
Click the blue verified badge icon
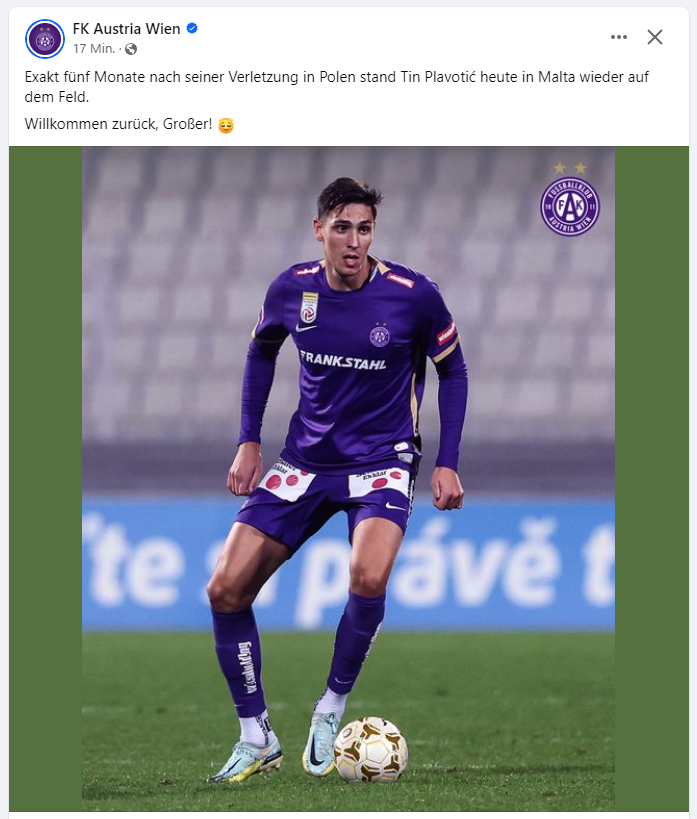[x=192, y=28]
